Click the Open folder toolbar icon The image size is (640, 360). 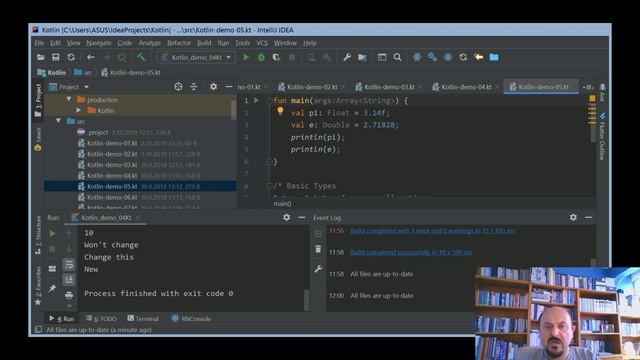(40, 58)
